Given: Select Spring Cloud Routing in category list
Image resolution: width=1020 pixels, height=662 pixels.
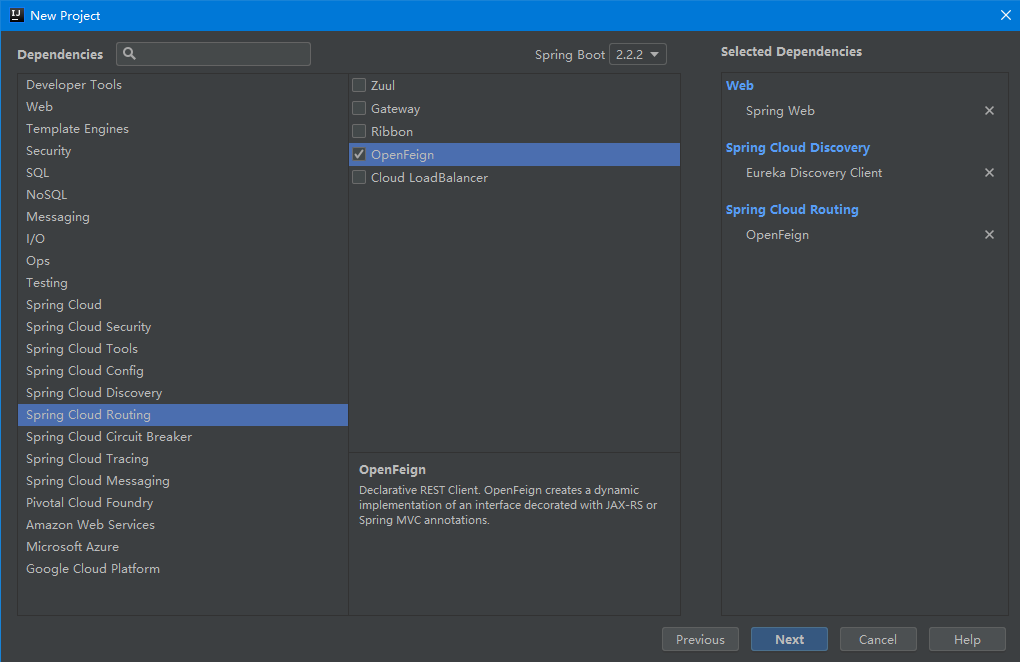Looking at the screenshot, I should (183, 415).
